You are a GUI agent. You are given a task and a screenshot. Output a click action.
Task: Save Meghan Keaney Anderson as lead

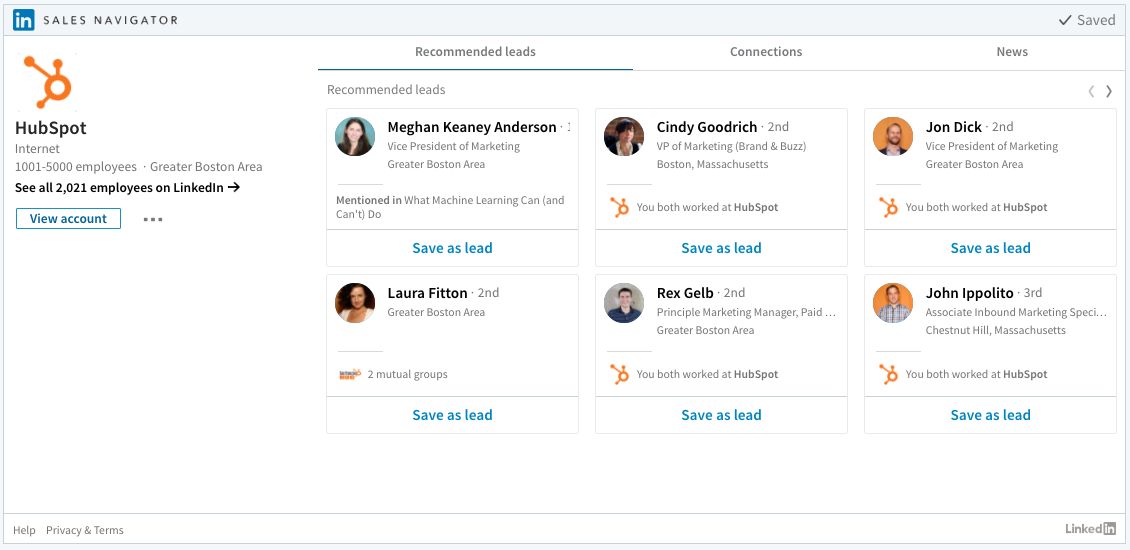pos(453,248)
